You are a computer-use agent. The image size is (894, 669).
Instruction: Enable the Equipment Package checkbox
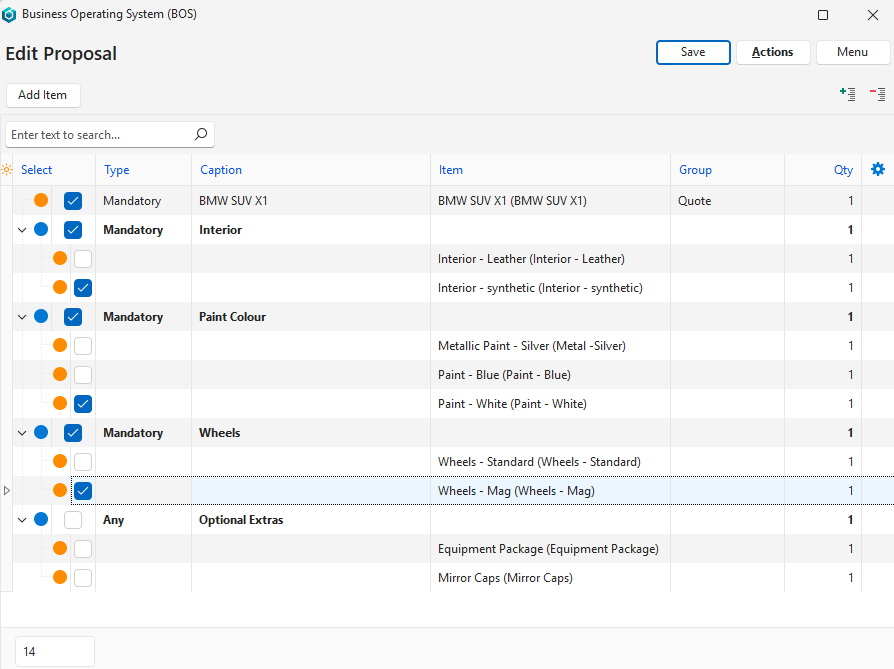83,549
